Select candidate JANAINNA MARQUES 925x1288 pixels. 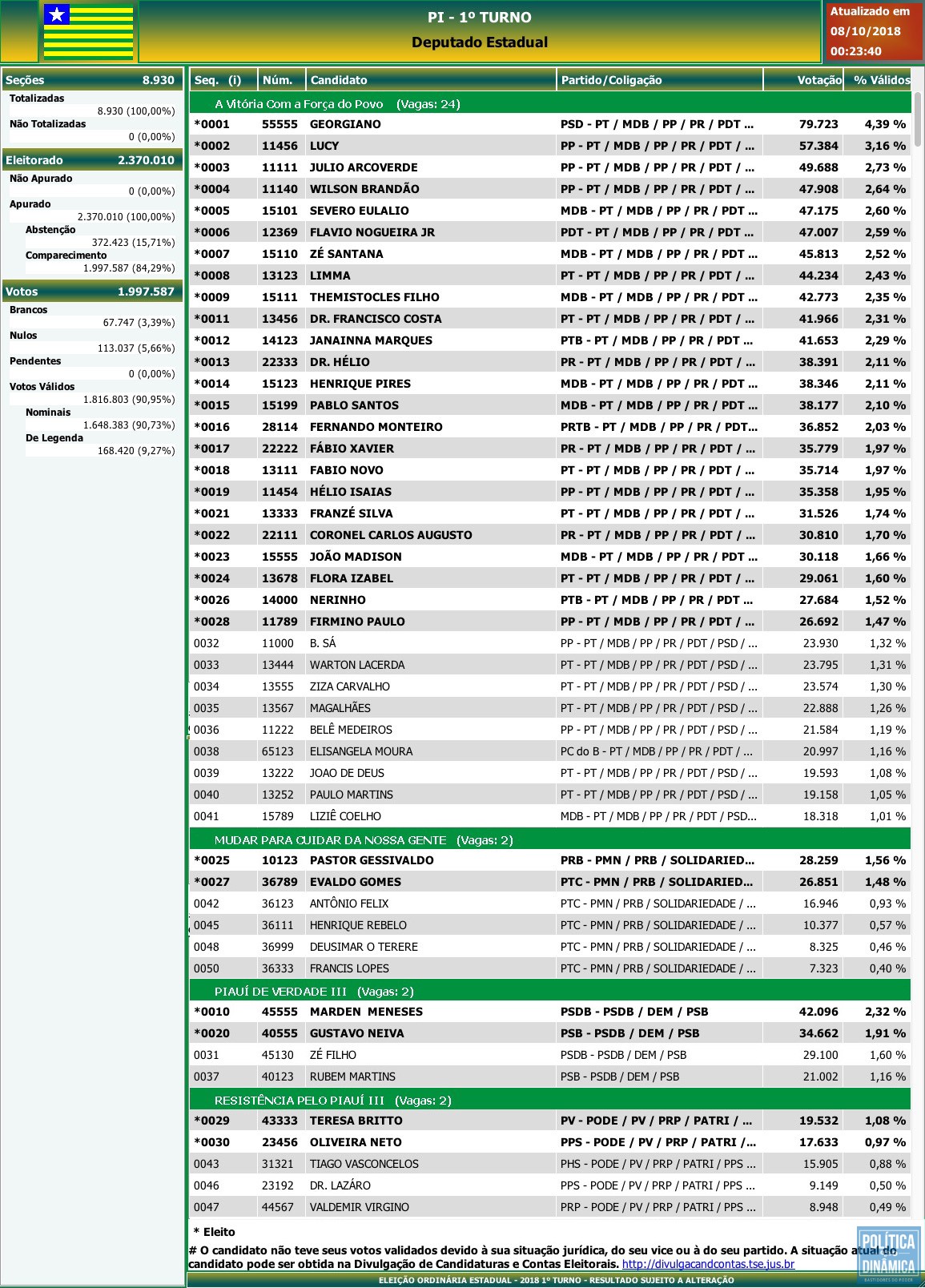point(550,340)
